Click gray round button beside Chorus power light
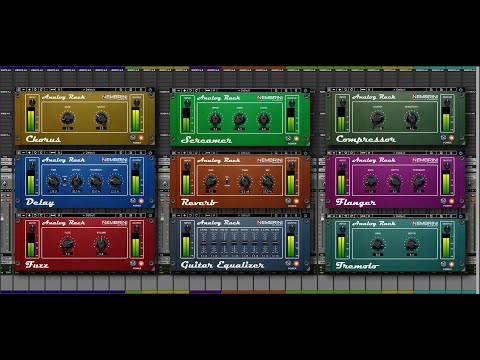Screen dimensions: 480x360 133,138
